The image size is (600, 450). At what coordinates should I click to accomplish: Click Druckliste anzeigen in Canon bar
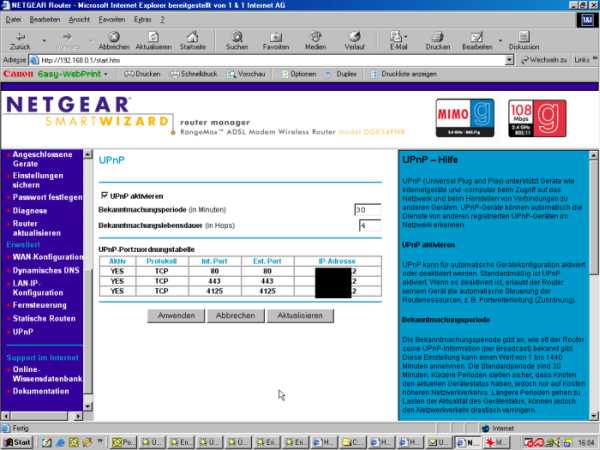[404, 74]
